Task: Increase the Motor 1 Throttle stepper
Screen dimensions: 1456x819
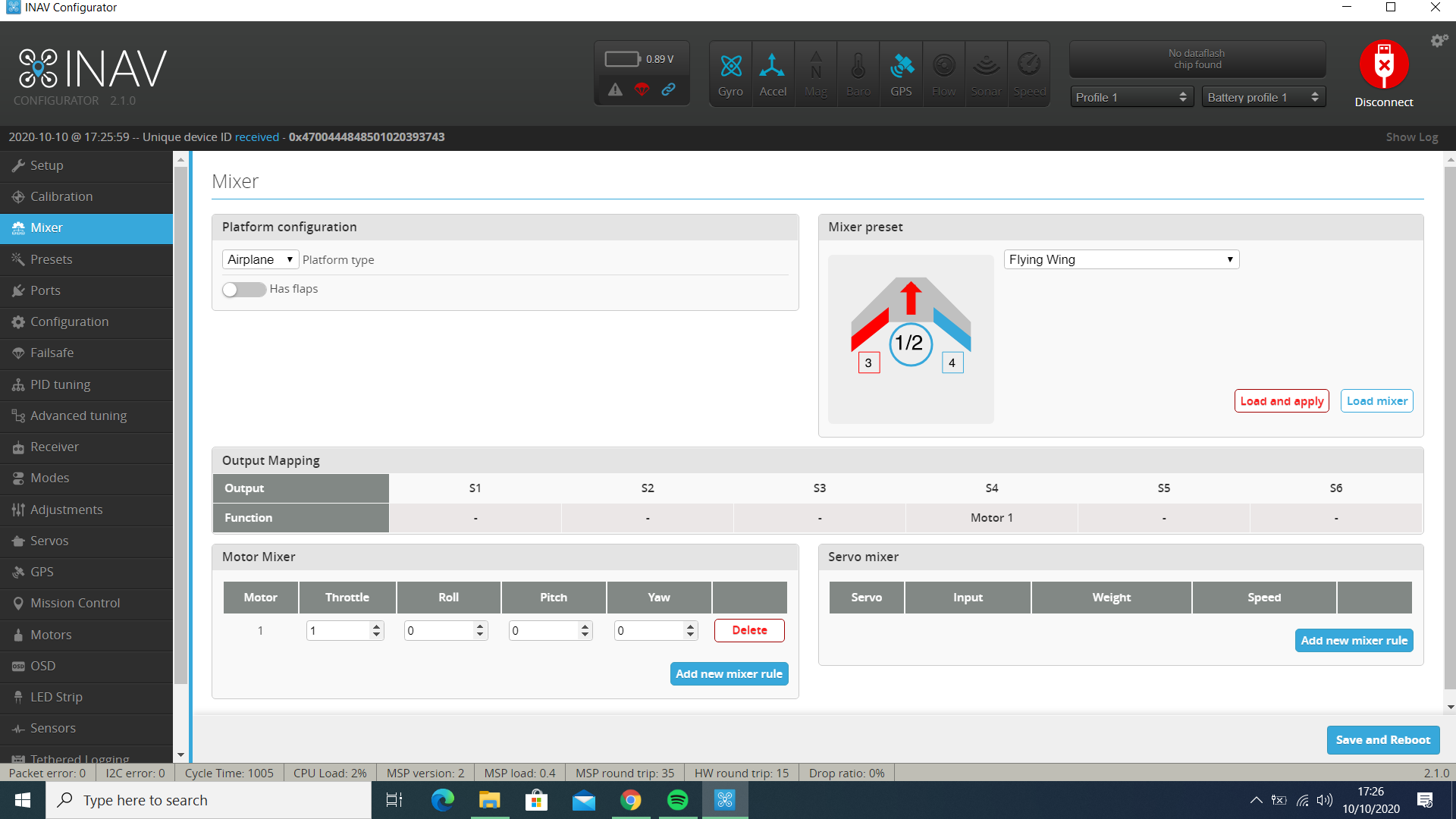Action: click(377, 626)
